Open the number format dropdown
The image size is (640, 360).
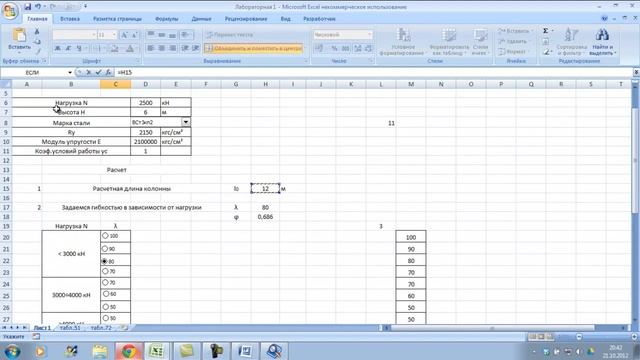[369, 35]
